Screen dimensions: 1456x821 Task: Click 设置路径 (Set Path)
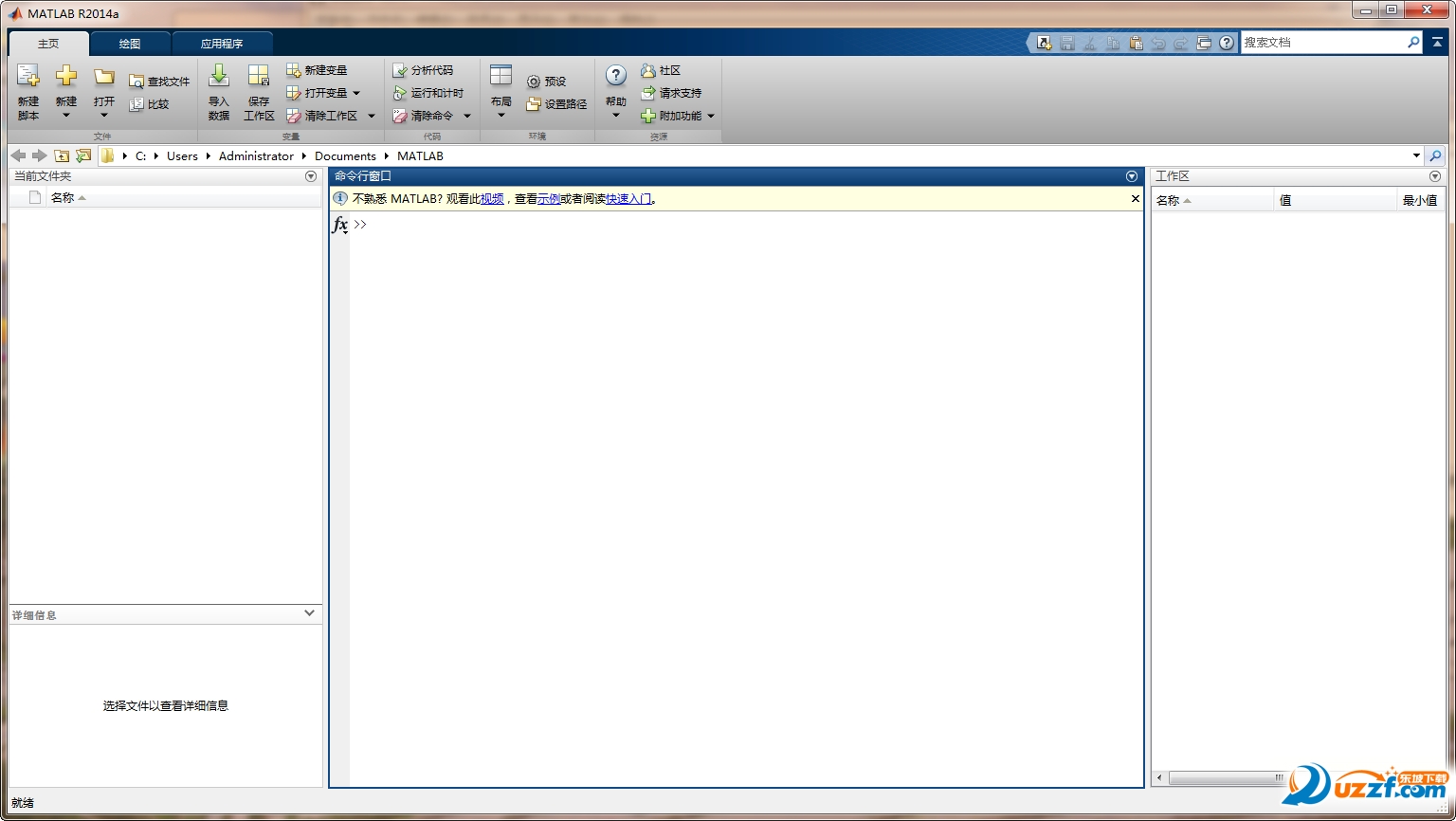click(x=556, y=104)
